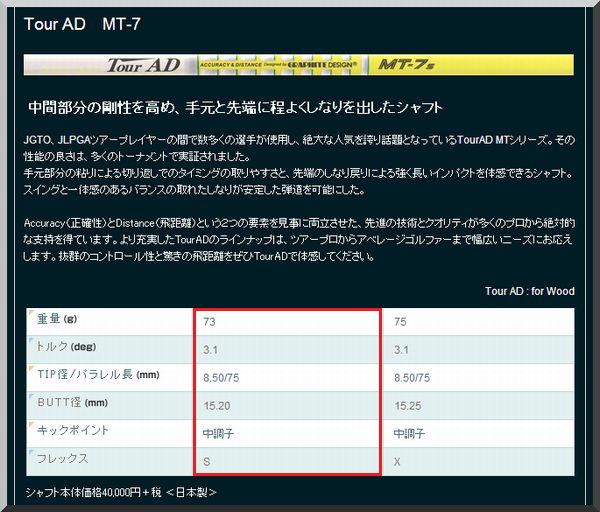The height and width of the screenshot is (512, 600).
Task: Click 中調子 in the S flex column
Action: tap(218, 434)
